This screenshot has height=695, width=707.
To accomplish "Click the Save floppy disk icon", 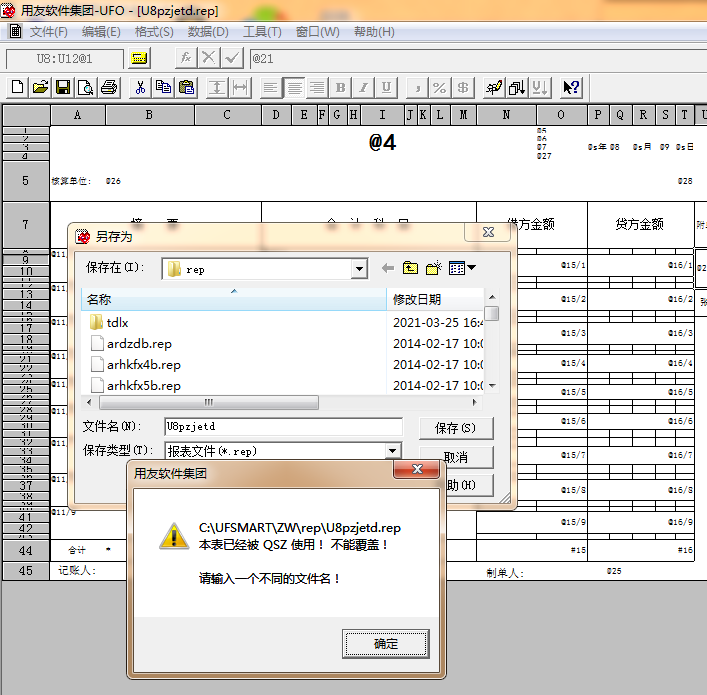I will (63, 87).
